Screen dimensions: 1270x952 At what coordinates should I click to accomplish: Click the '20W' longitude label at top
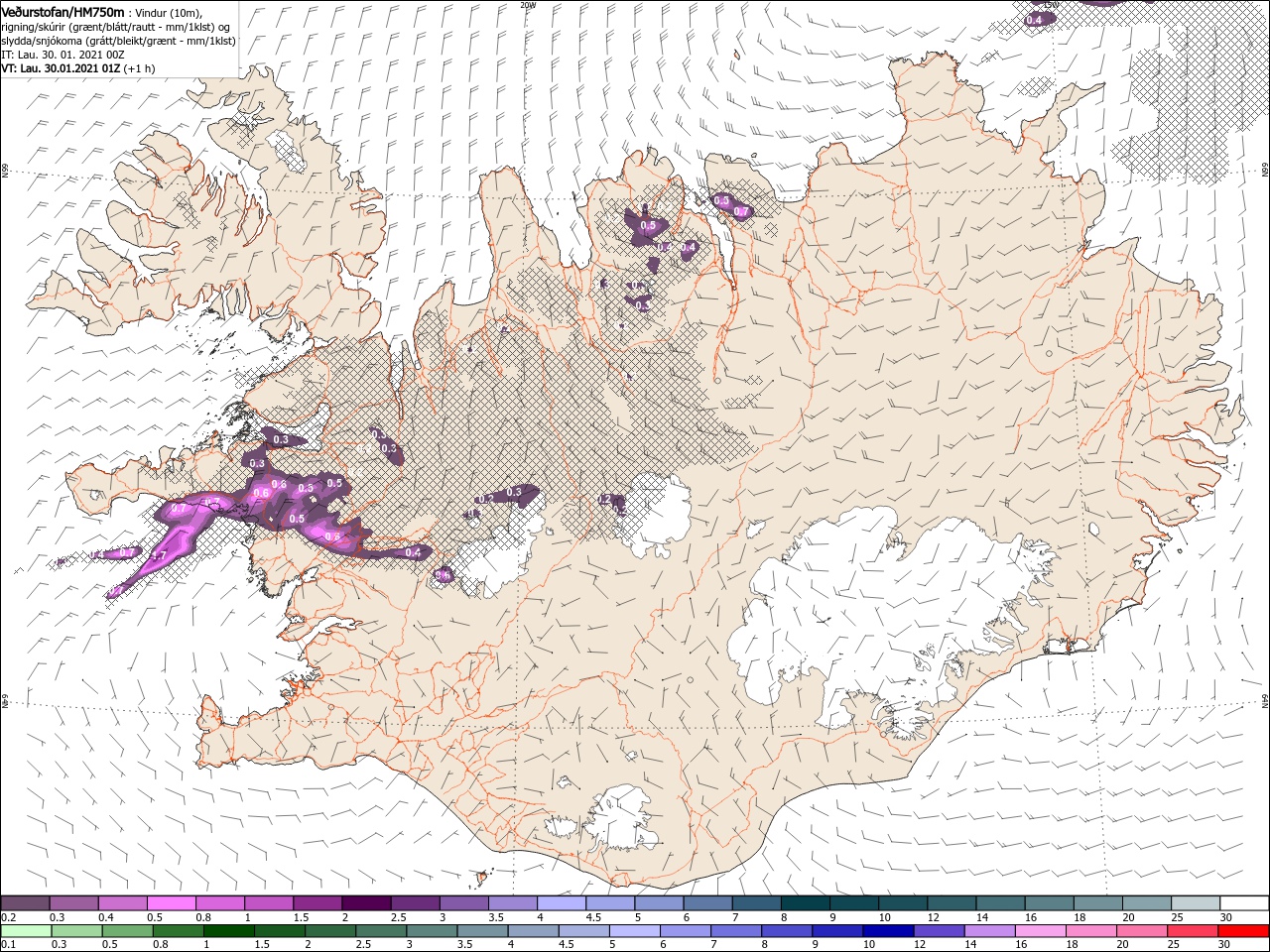pyautogui.click(x=527, y=4)
